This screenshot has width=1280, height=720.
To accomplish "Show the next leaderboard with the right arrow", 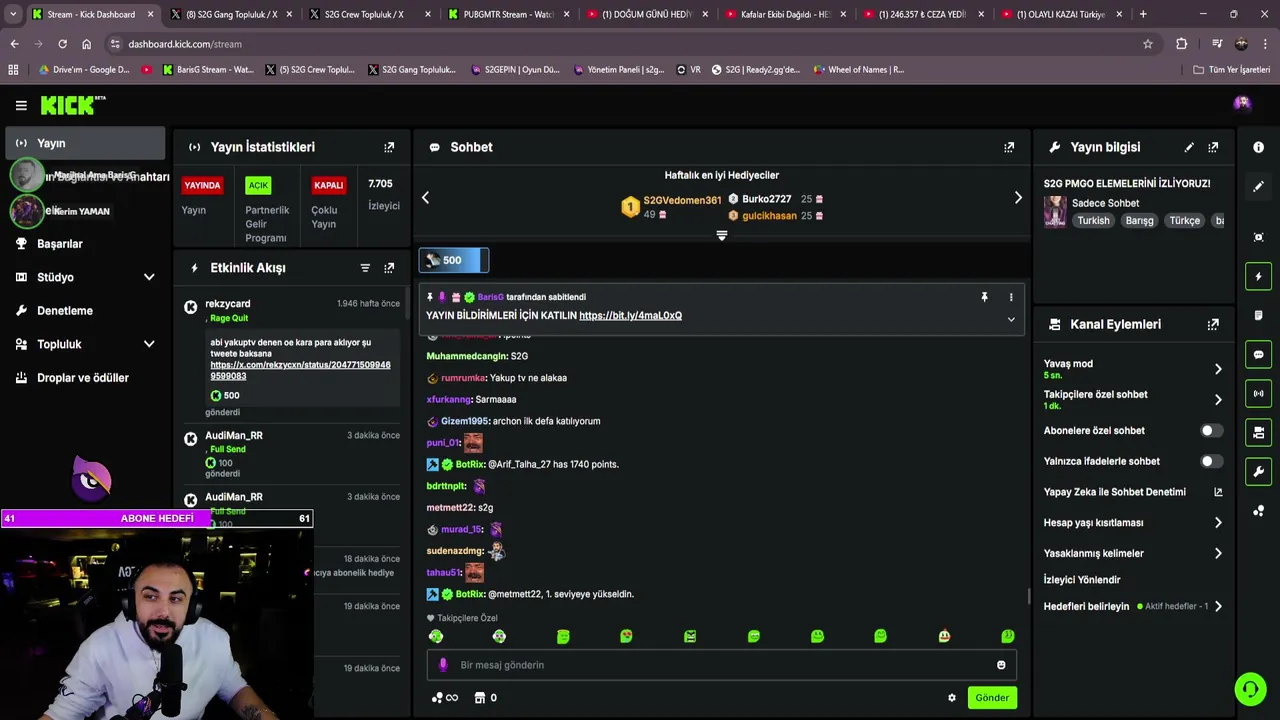I will coord(1018,198).
